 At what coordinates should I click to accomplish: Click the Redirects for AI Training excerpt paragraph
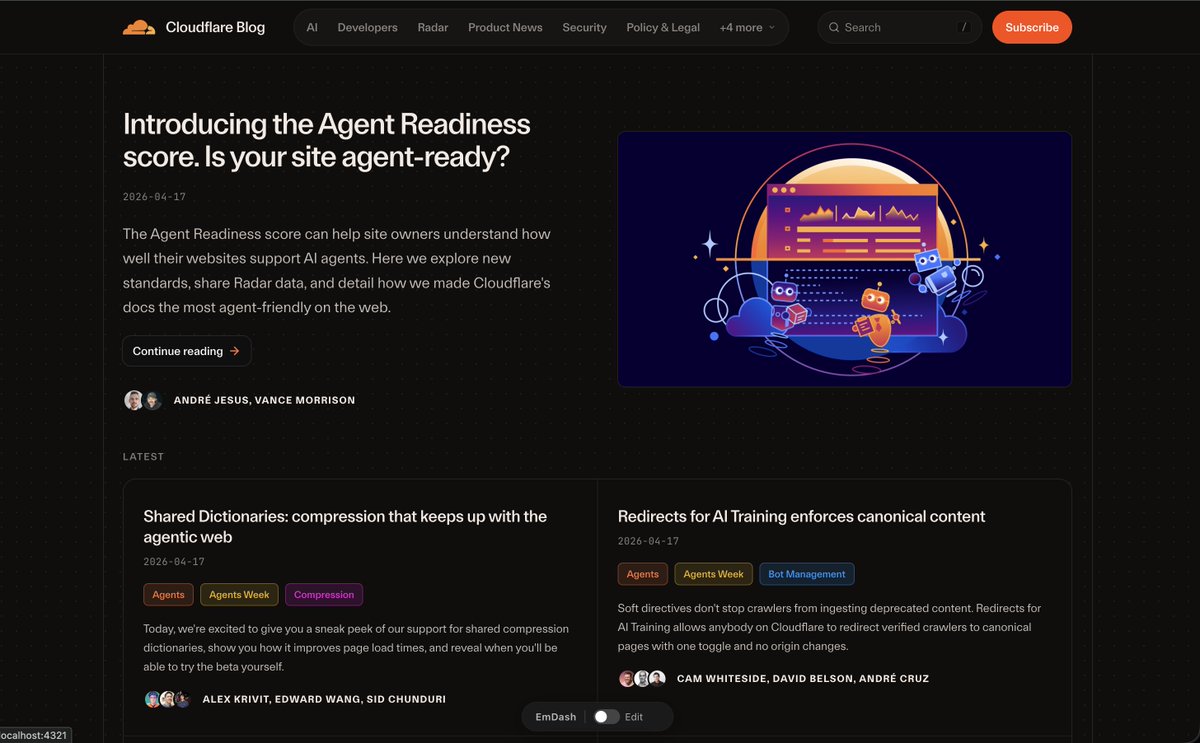point(830,627)
